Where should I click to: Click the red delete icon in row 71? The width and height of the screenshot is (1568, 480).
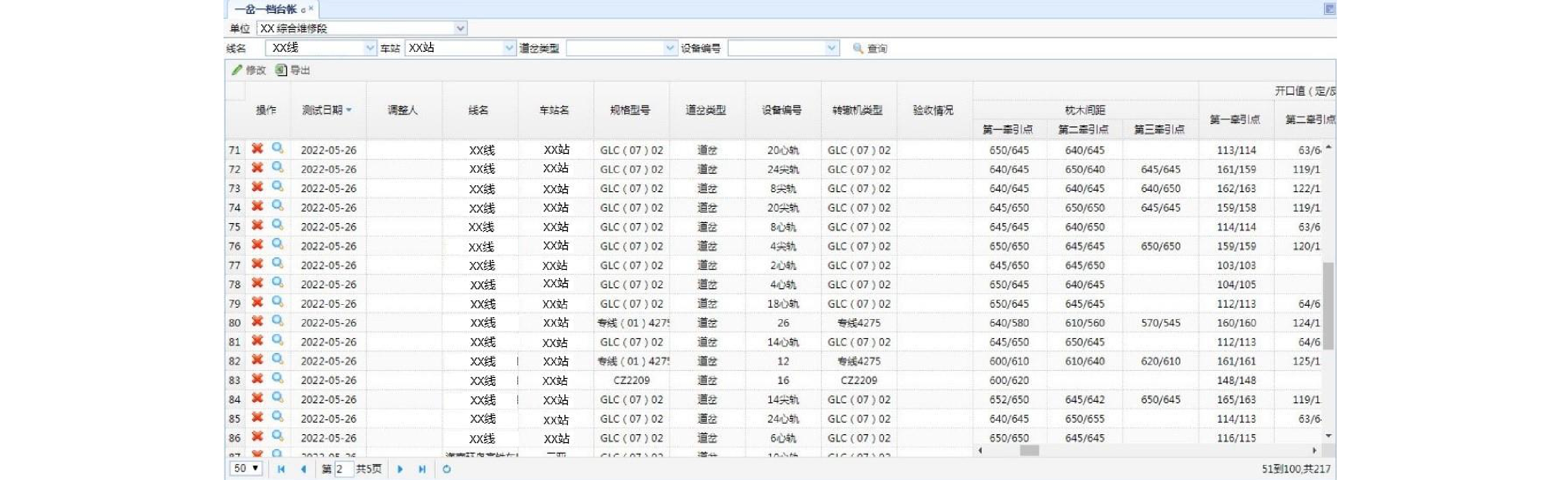257,148
